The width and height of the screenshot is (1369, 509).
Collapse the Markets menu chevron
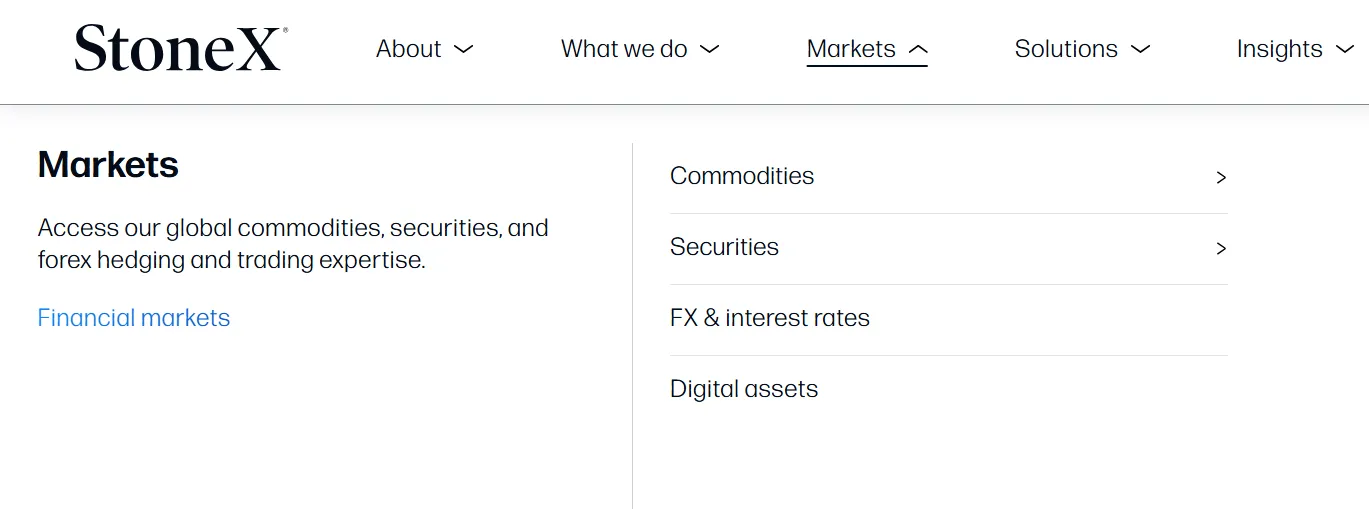pyautogui.click(x=918, y=49)
